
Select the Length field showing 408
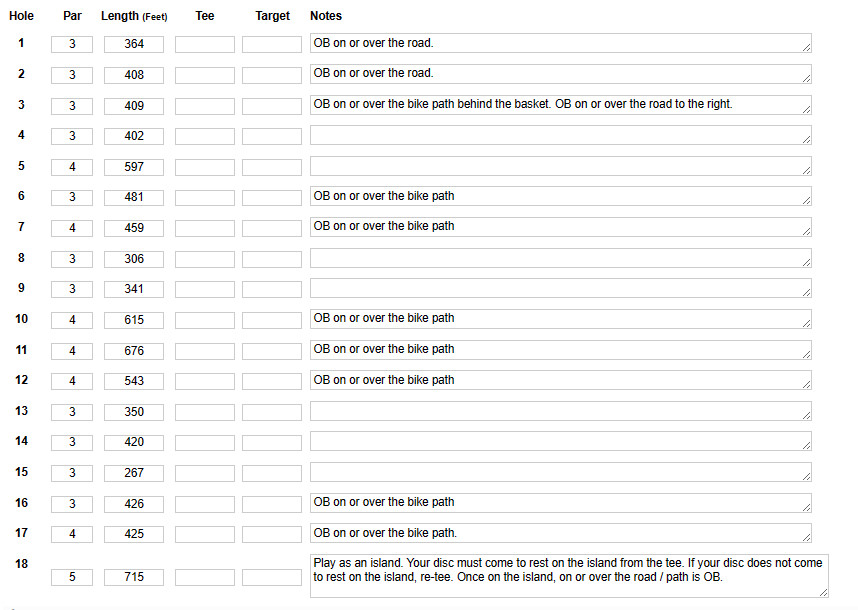click(134, 75)
